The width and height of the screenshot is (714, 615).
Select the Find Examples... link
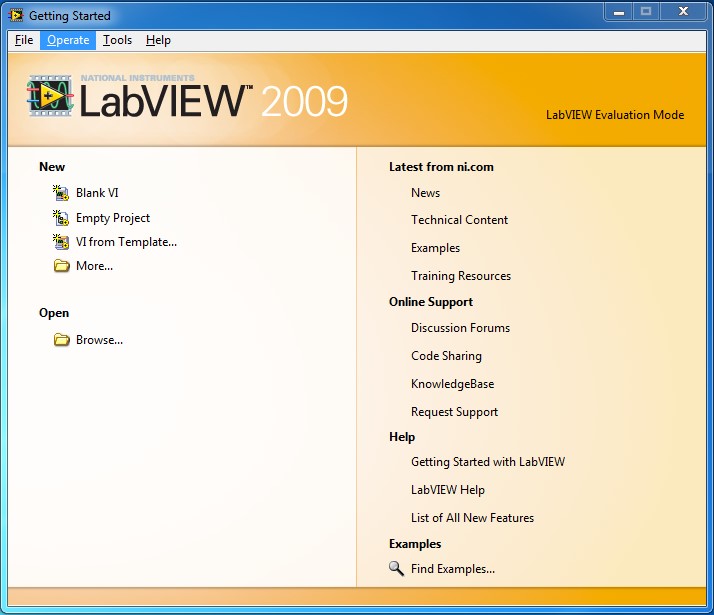tap(453, 569)
